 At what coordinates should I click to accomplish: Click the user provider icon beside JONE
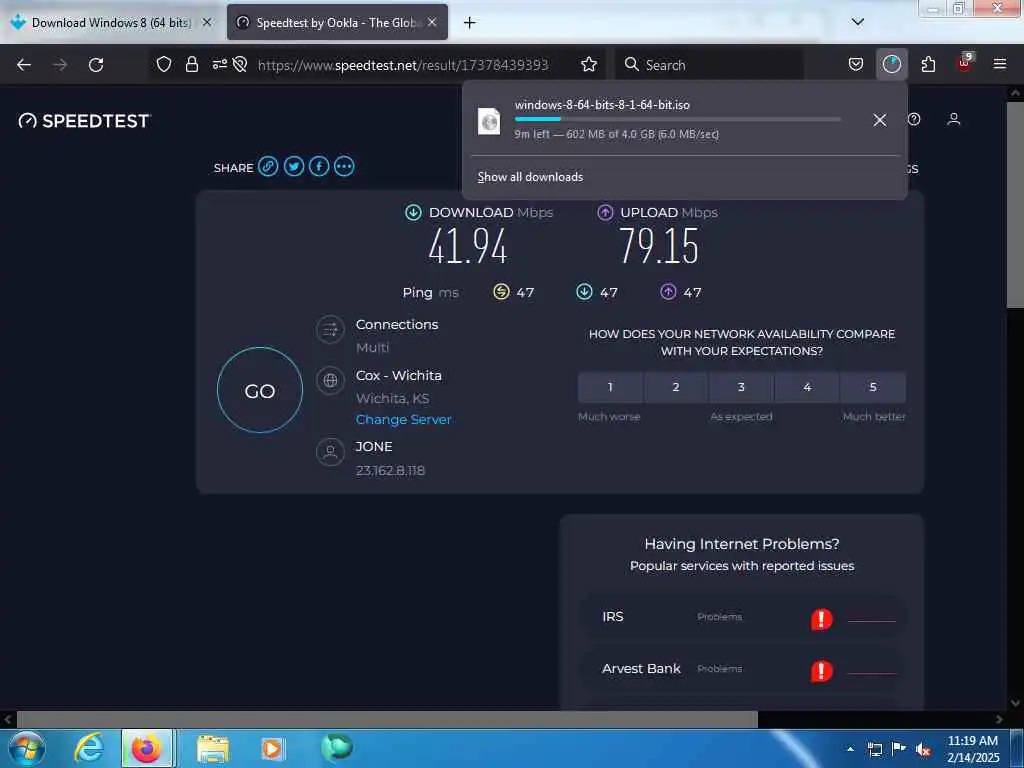tap(330, 451)
